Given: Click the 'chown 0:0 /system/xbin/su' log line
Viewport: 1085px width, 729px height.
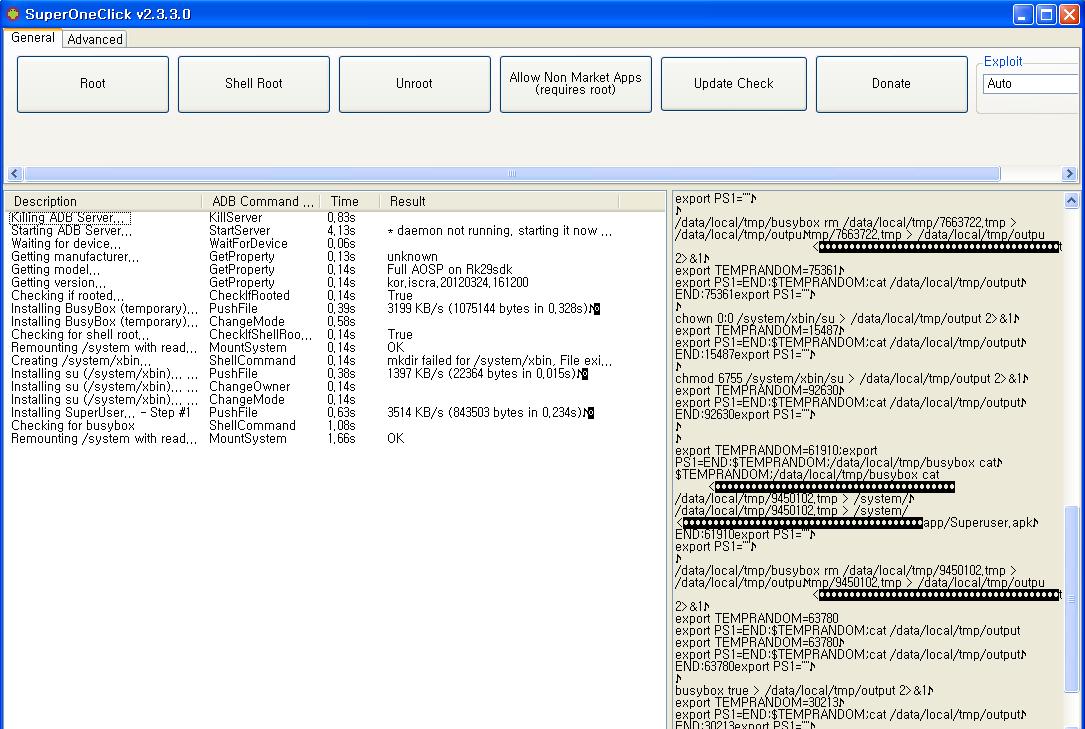Looking at the screenshot, I should click(847, 319).
